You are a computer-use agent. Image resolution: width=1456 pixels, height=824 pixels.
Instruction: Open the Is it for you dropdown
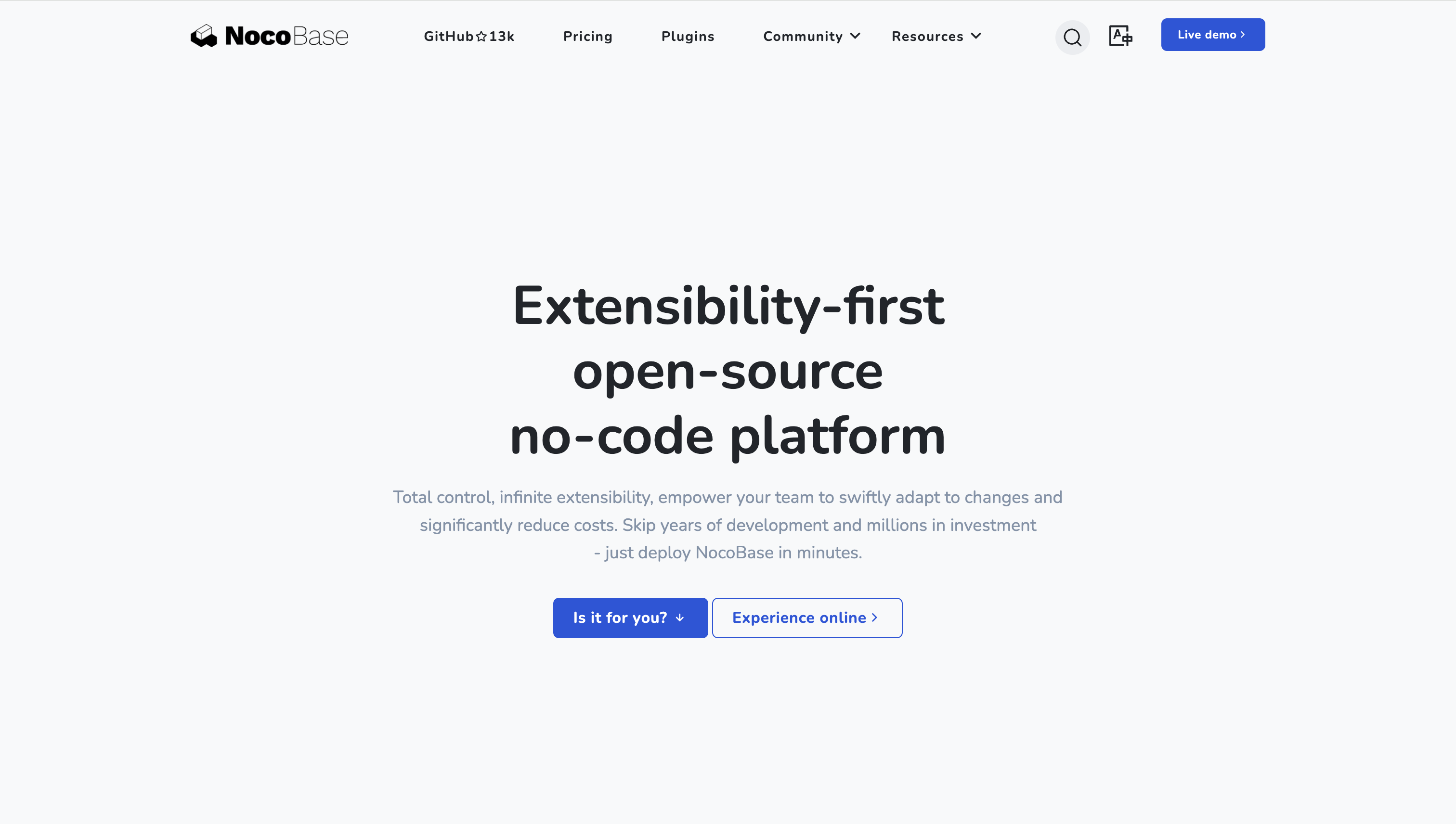(x=630, y=617)
